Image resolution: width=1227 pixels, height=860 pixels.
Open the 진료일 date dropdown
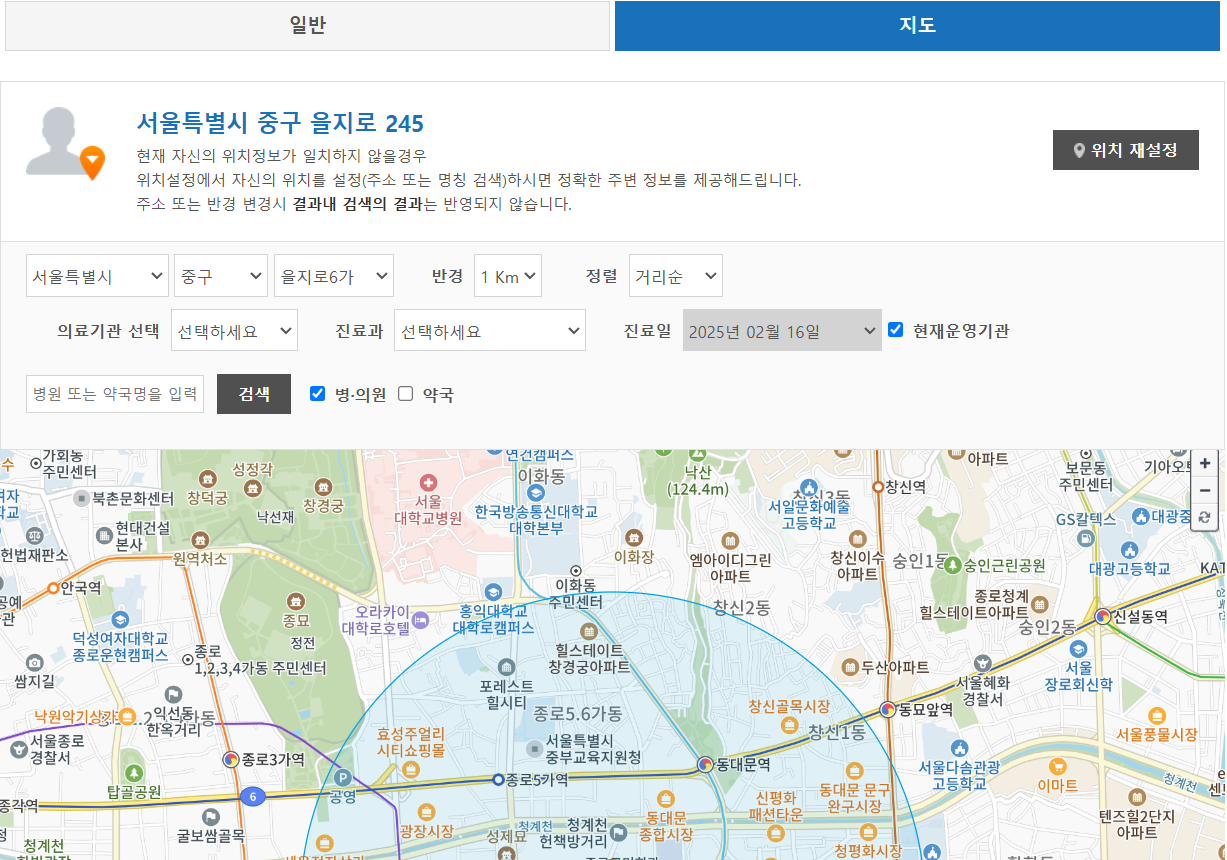(x=782, y=330)
